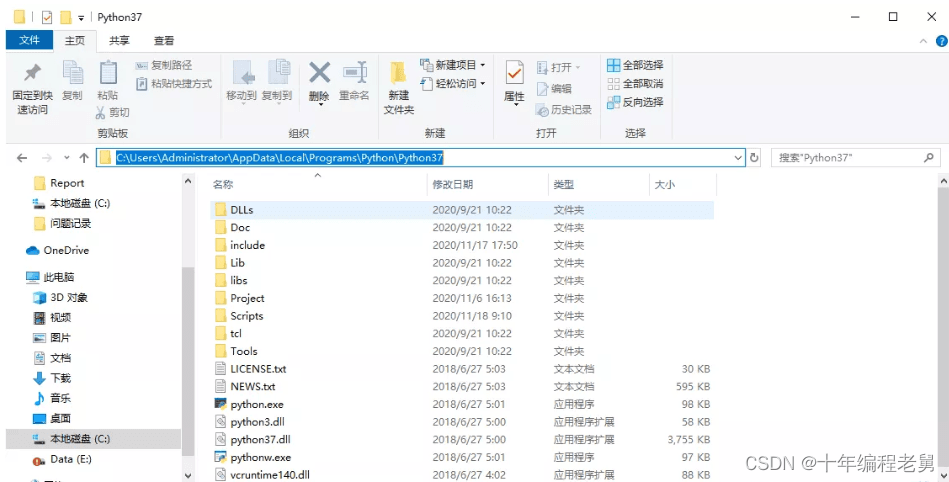Viewport: 949px width, 482px height.
Task: Click the Rename (重命名) icon
Action: click(355, 73)
